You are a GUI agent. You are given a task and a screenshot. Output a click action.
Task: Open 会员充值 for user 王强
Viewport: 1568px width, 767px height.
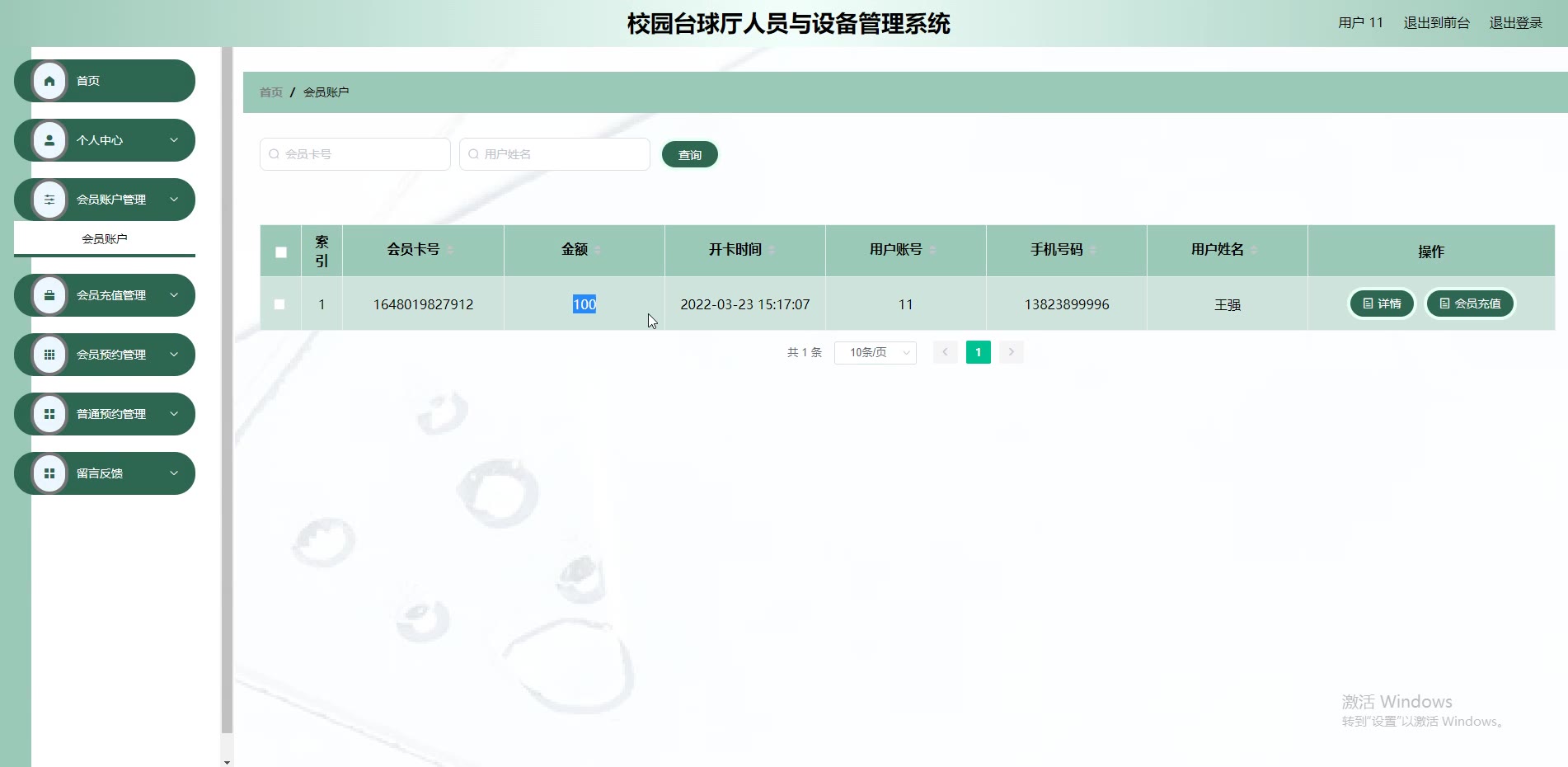[x=1470, y=304]
